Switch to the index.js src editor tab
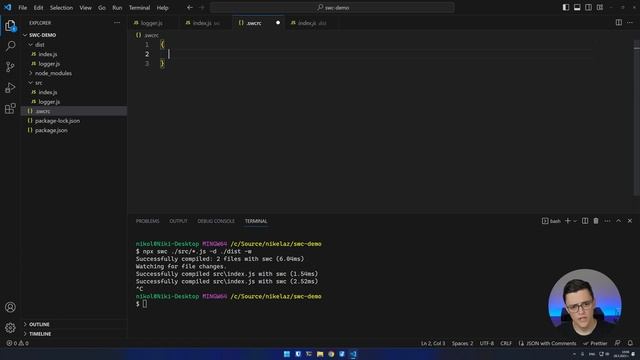Screen dimensions: 640x360 pyautogui.click(x=206, y=23)
